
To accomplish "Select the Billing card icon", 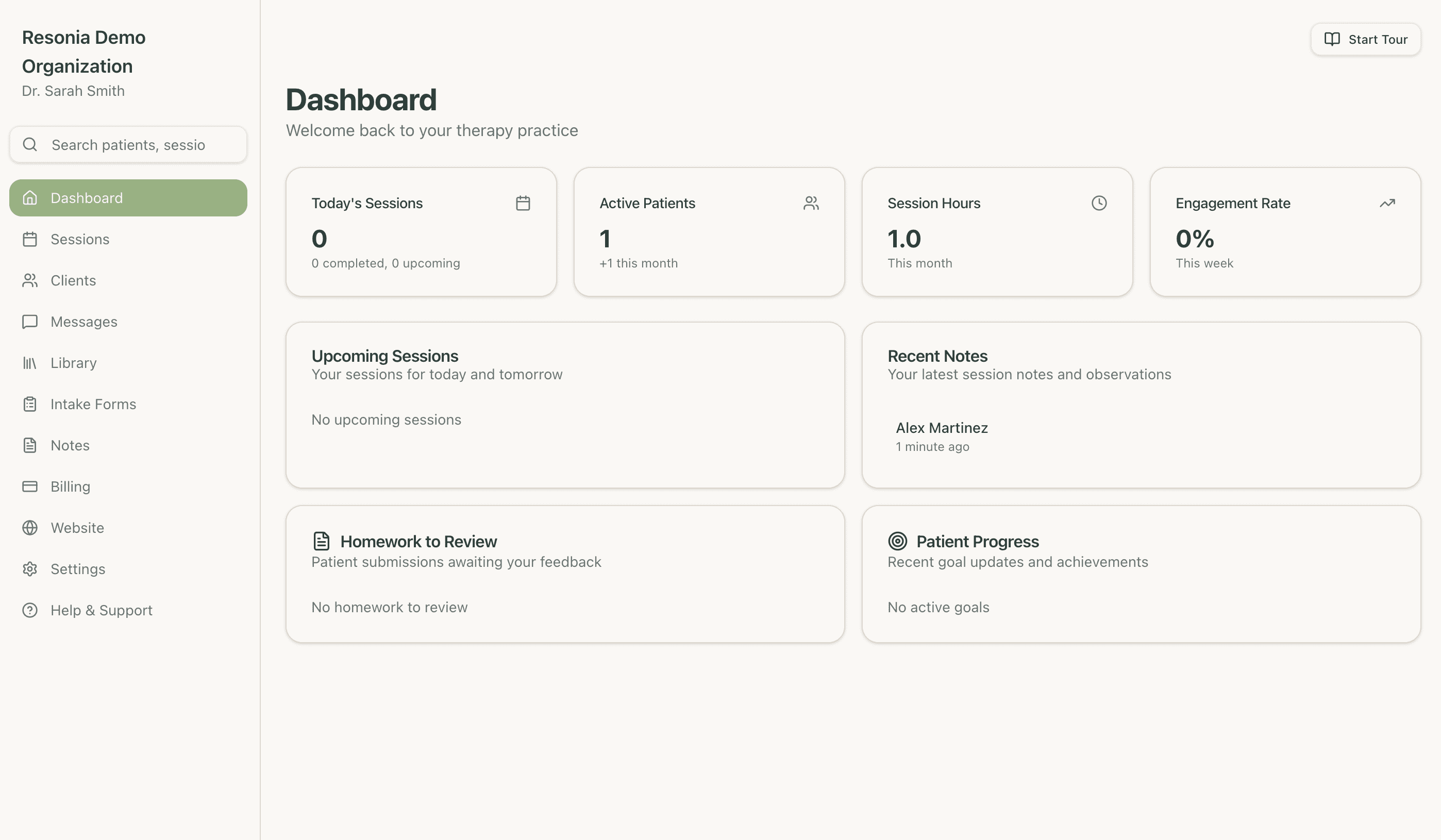I will pos(30,486).
